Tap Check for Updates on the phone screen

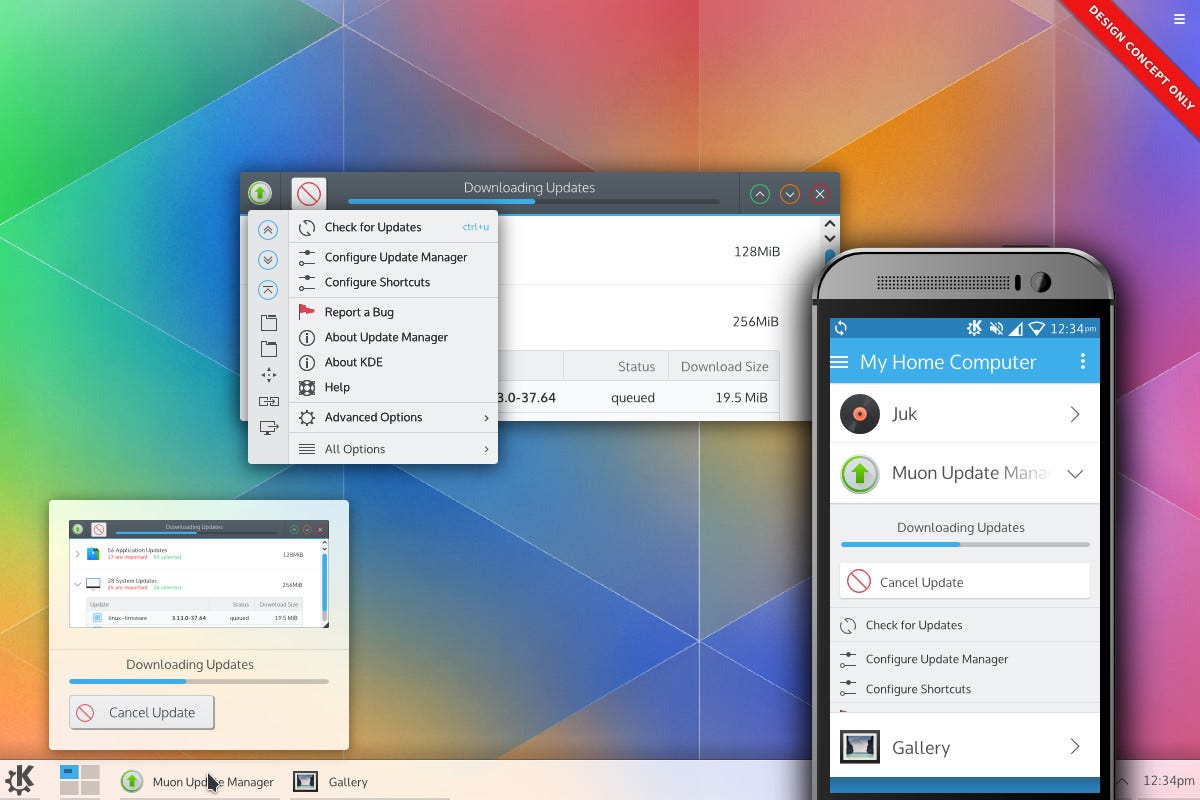(x=964, y=625)
